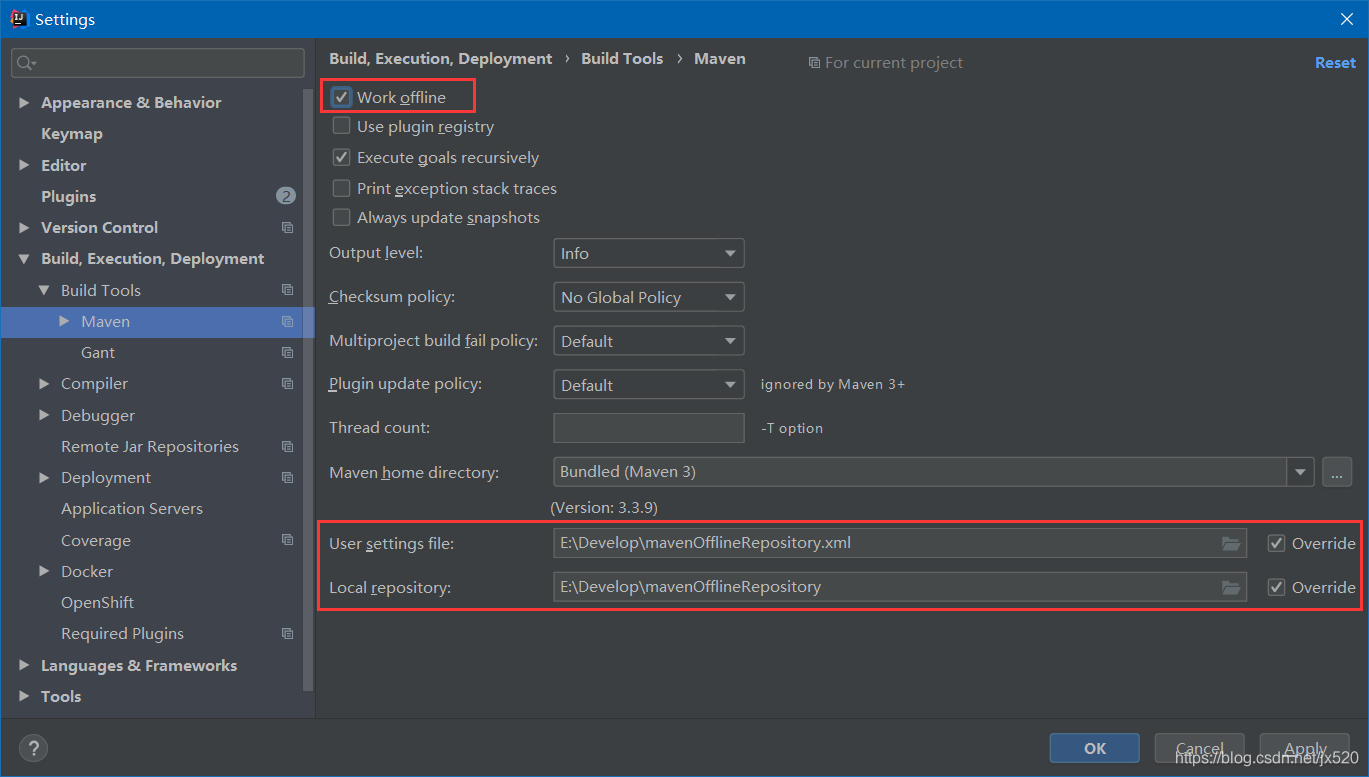Click the search magnifier icon in settings
1369x777 pixels.
coord(26,63)
